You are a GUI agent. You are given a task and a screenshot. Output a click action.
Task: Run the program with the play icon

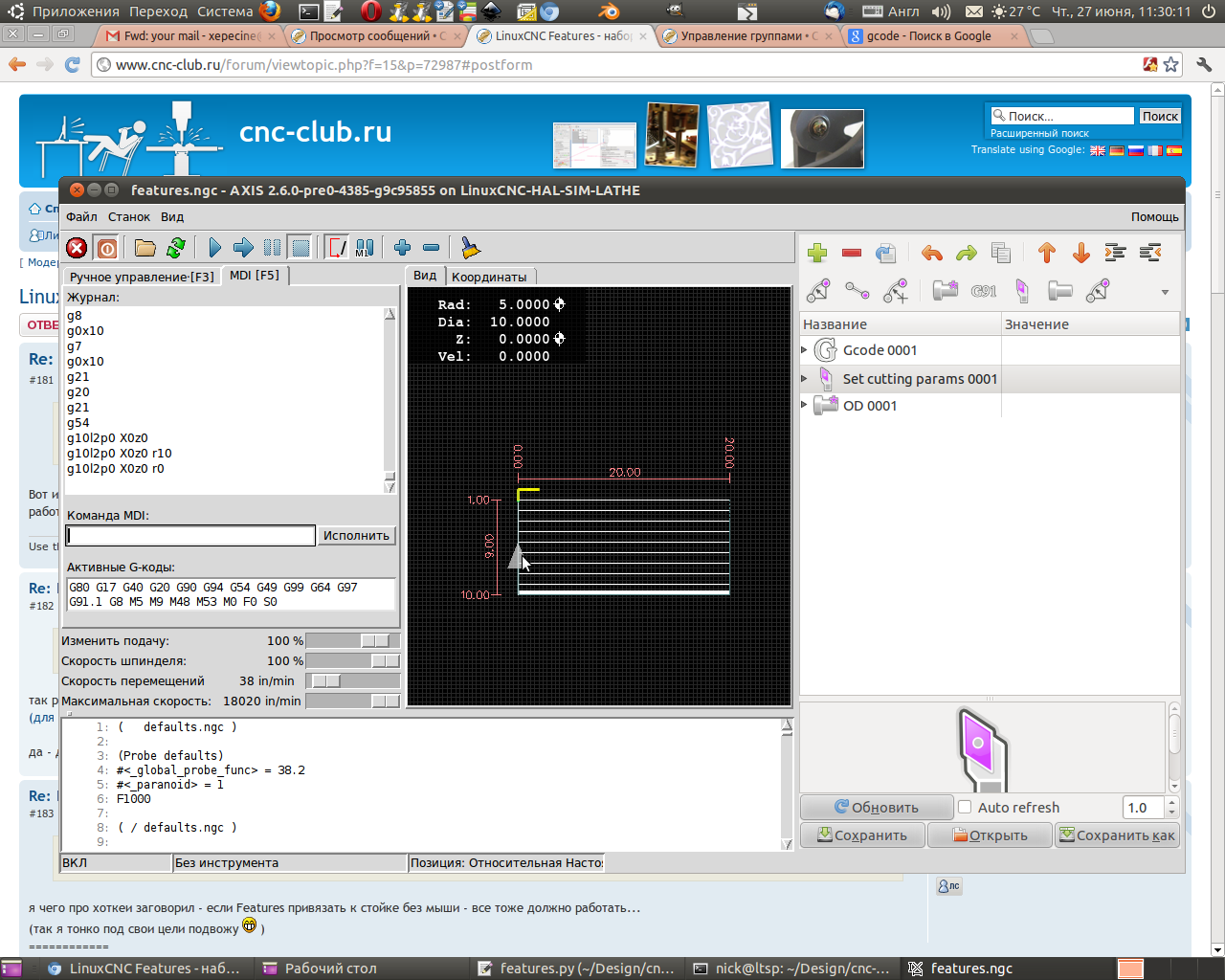214,249
